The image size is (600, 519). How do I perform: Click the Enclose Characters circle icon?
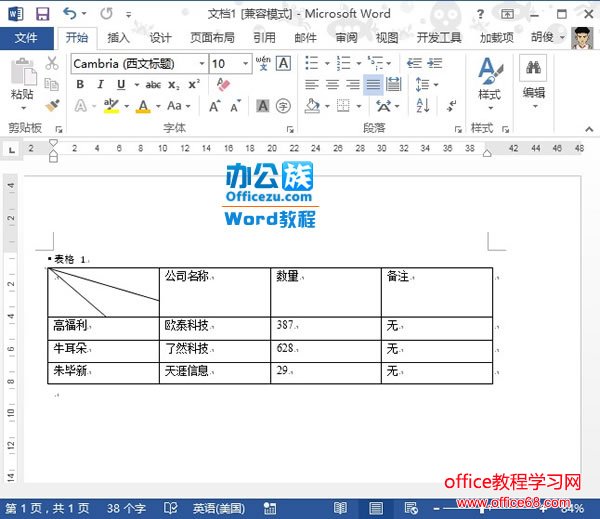coord(283,106)
